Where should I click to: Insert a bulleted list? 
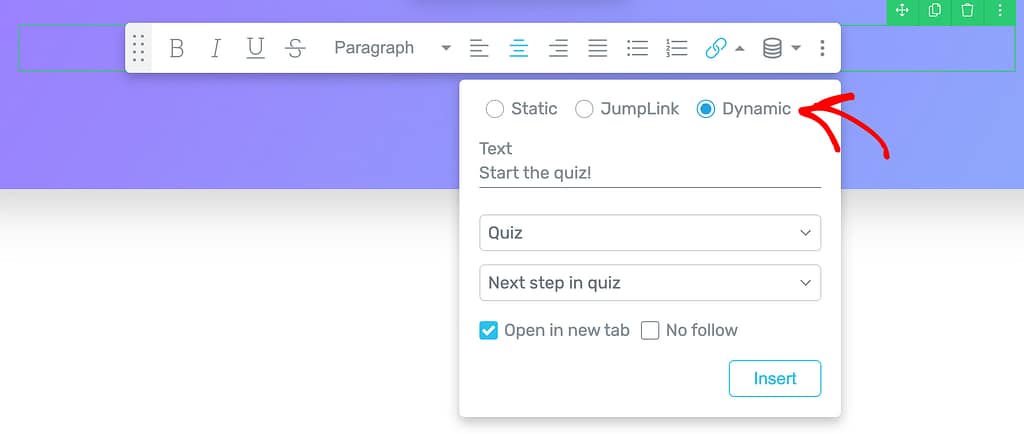tap(637, 48)
